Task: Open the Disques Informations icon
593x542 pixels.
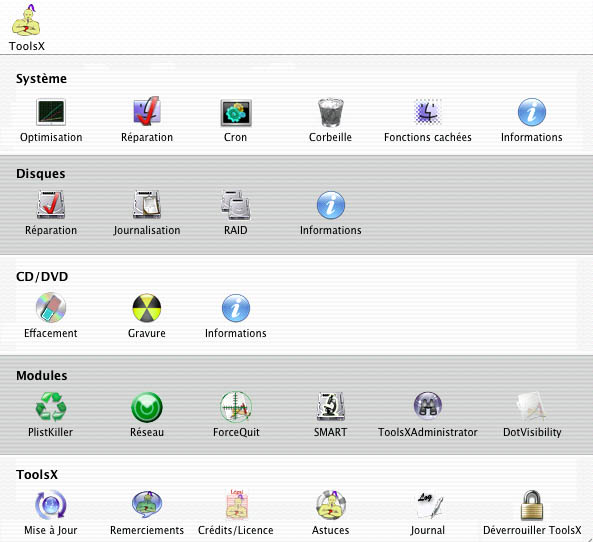Action: (x=331, y=205)
